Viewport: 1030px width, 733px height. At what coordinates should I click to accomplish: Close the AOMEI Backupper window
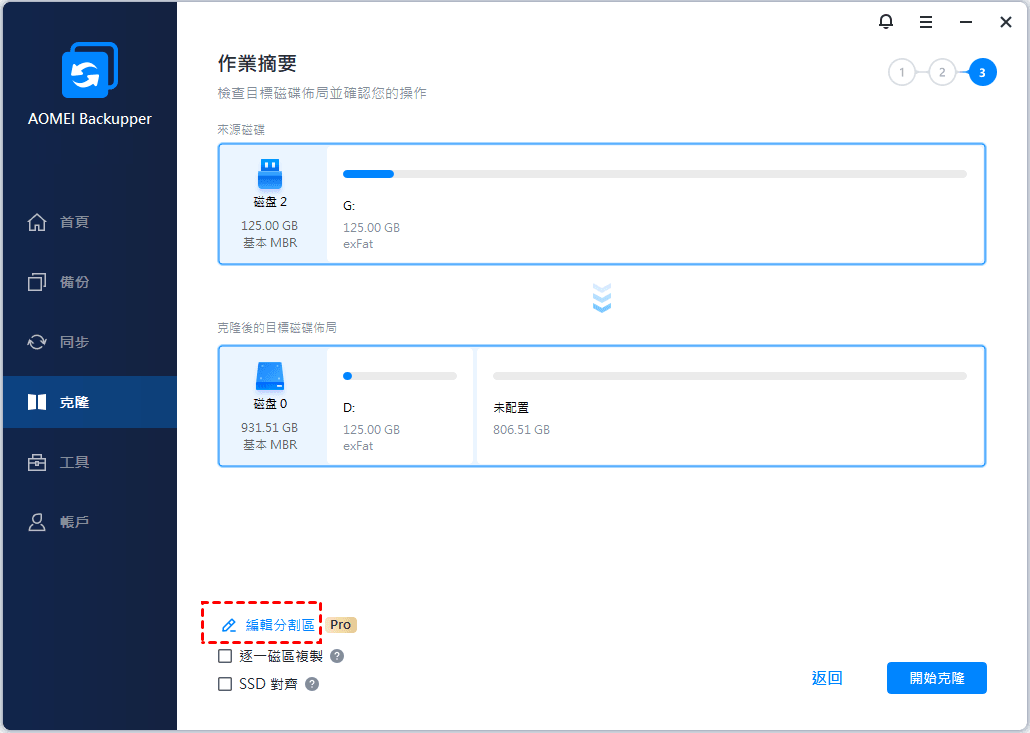point(1006,22)
